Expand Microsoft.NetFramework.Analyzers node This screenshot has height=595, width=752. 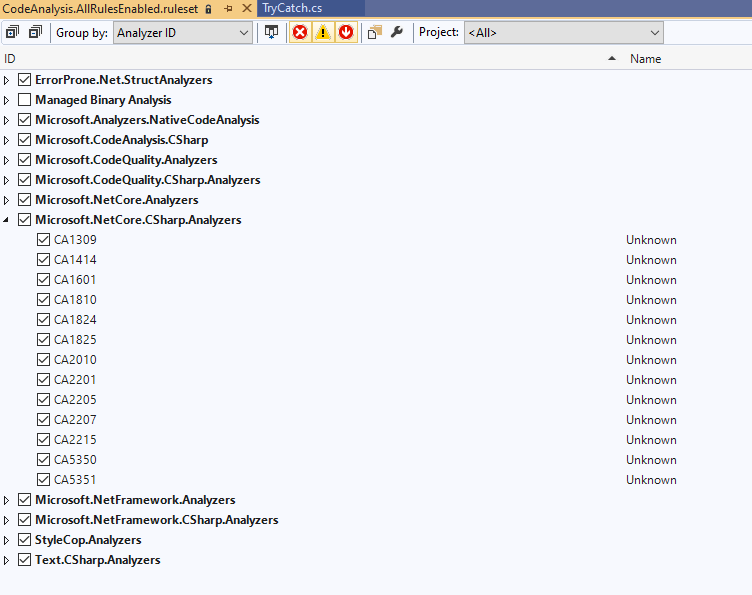click(6, 500)
